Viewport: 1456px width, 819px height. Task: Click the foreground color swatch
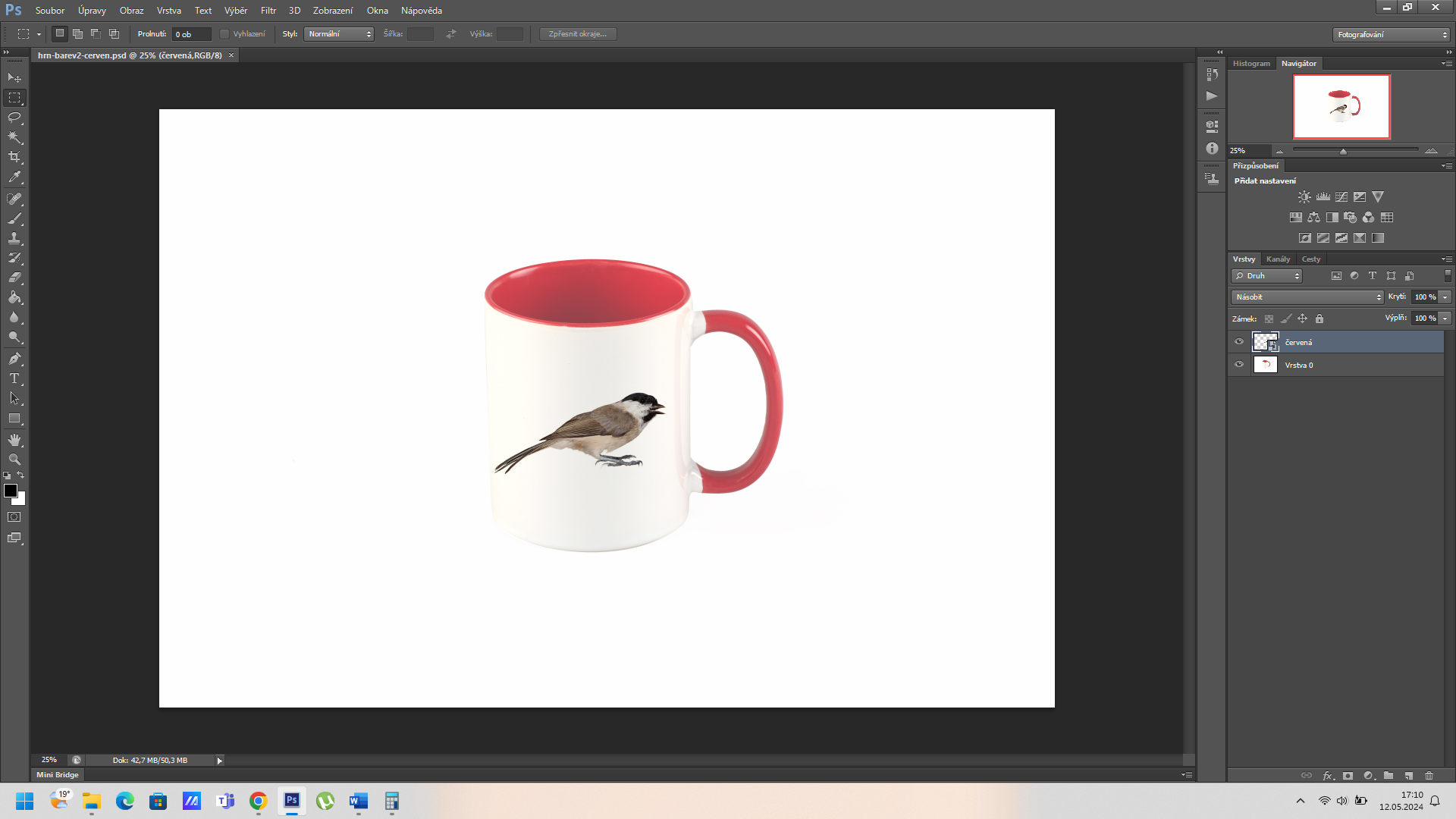point(11,491)
